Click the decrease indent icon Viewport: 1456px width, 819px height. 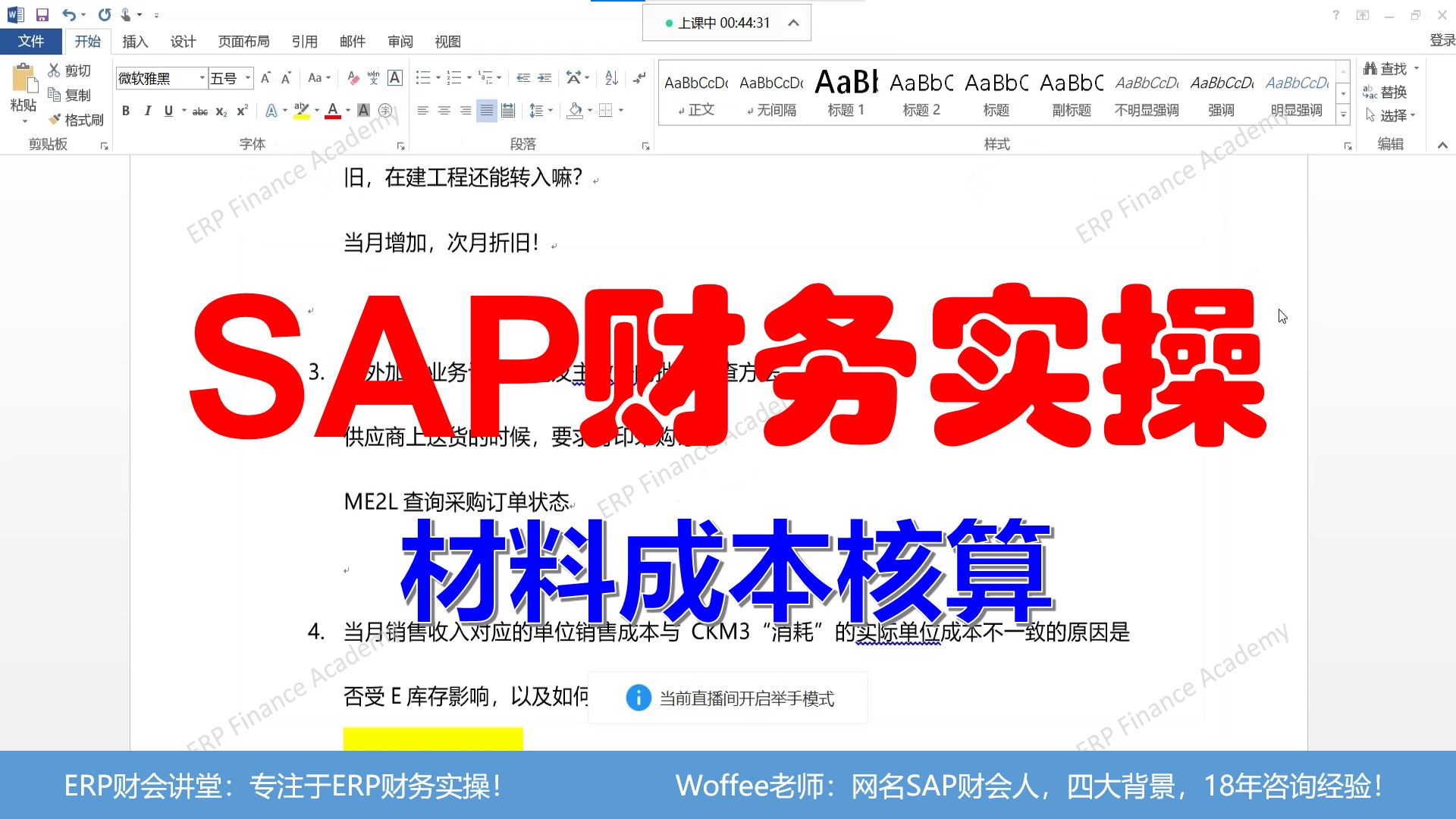[x=523, y=77]
